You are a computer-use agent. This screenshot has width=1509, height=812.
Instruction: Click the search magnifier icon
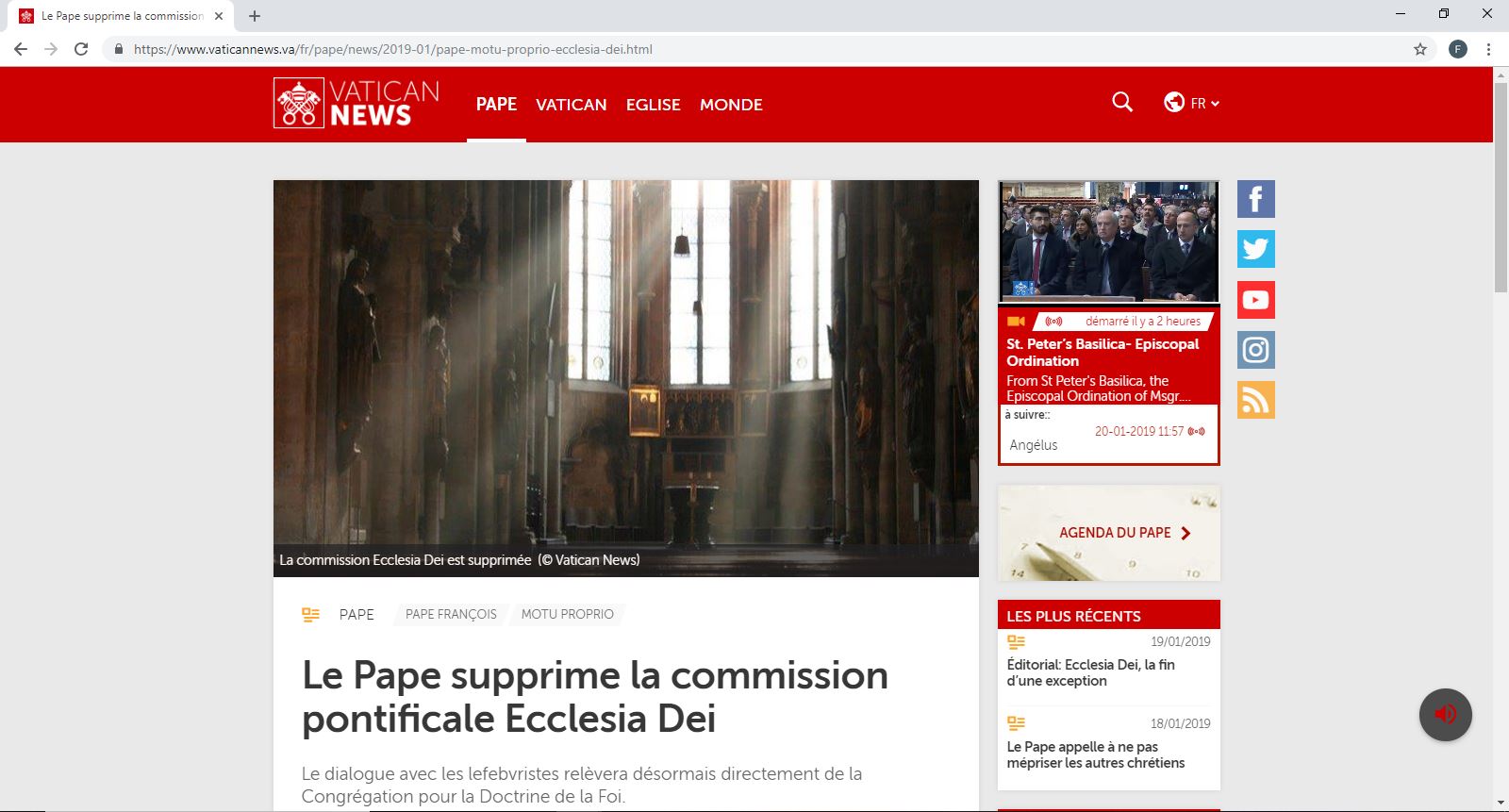(x=1121, y=102)
